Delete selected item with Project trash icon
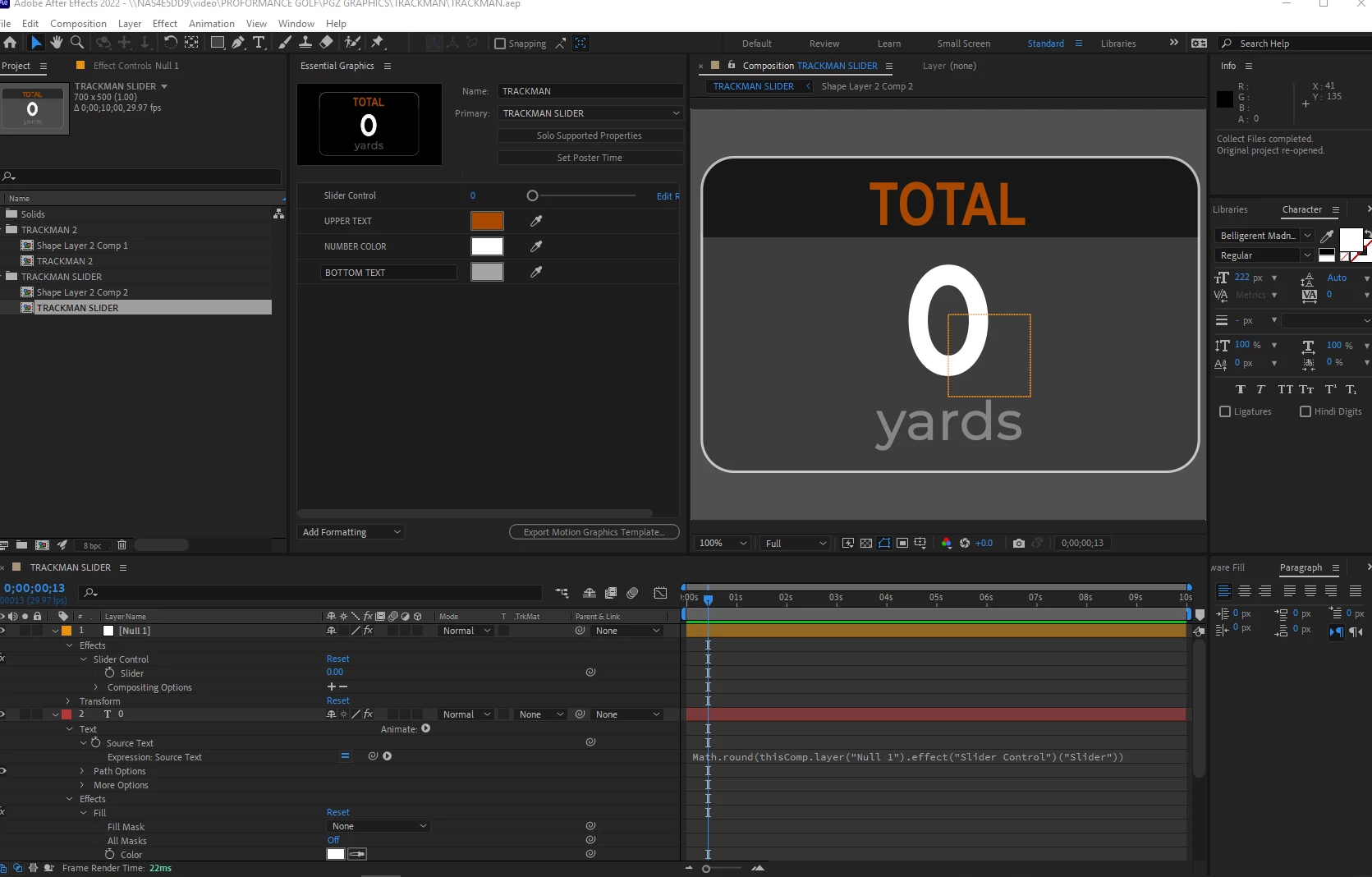 [122, 544]
